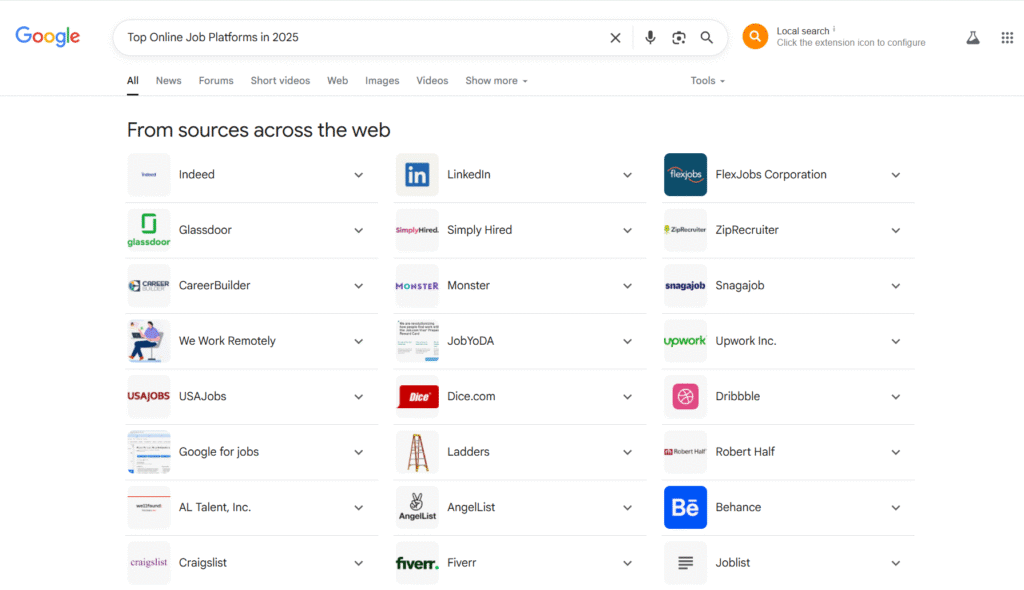Click the Google for jobs thumbnail
The image size is (1024, 590).
[149, 452]
